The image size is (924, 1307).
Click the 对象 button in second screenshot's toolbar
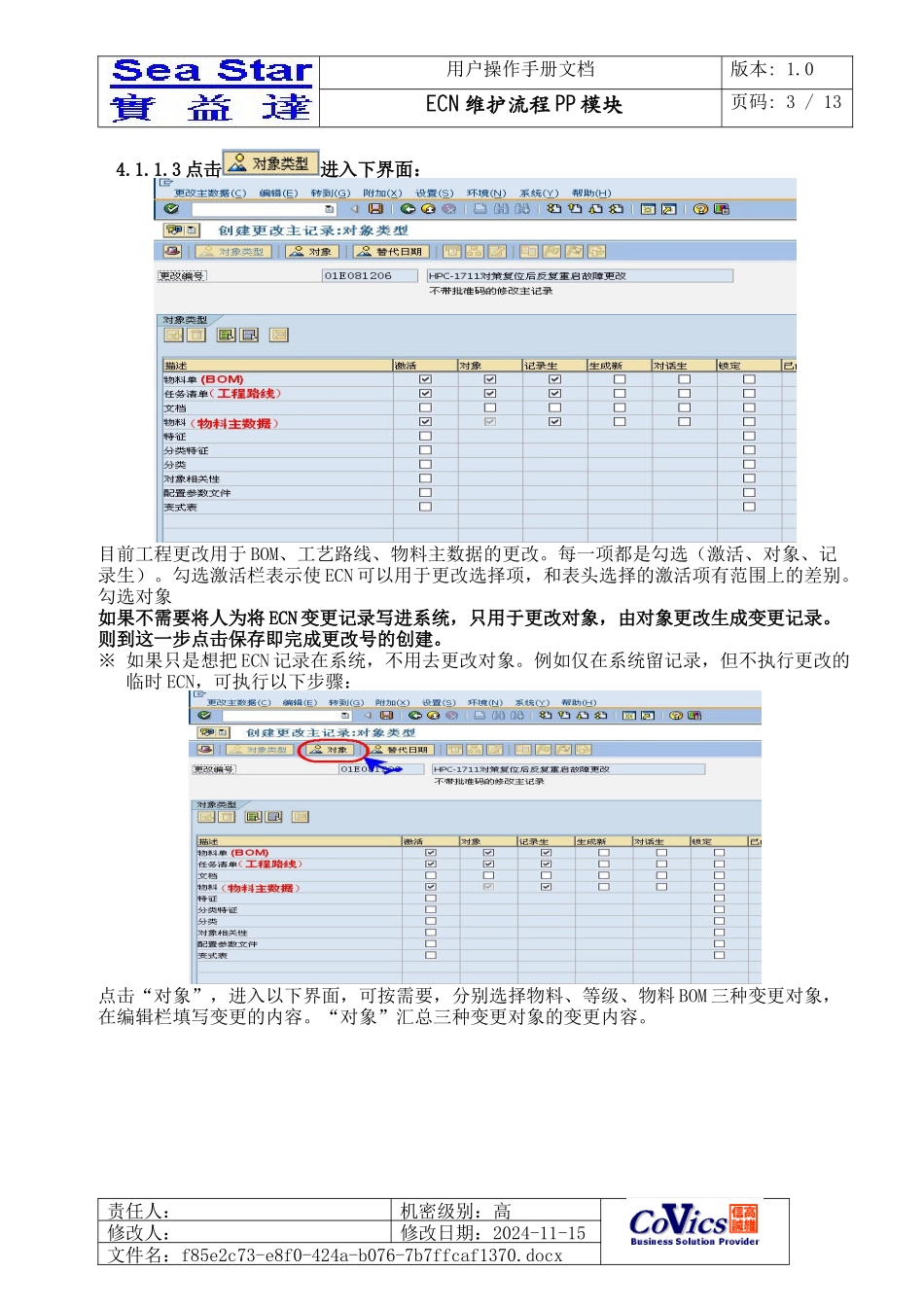click(x=329, y=750)
